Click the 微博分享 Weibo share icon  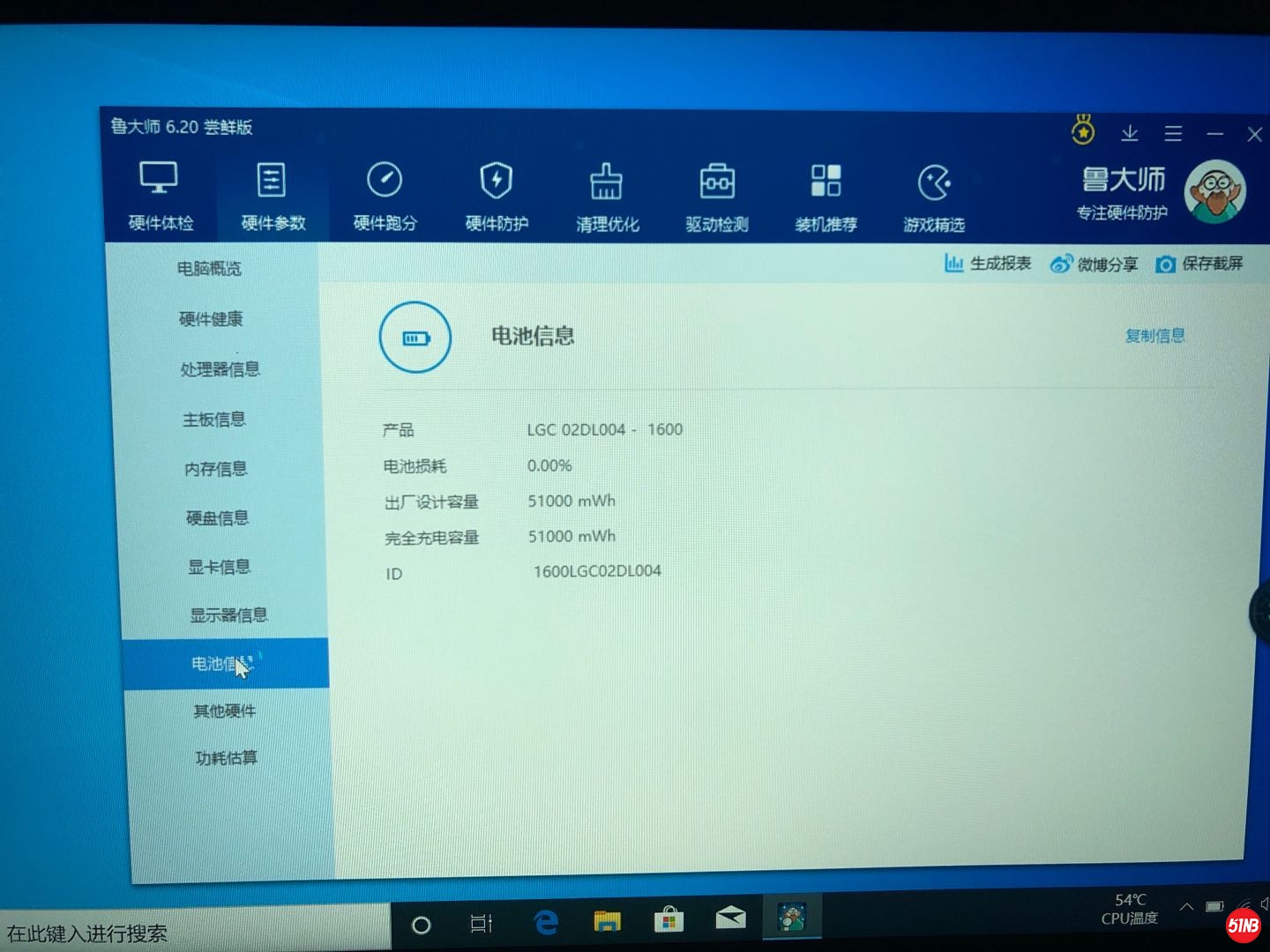pyautogui.click(x=1061, y=263)
